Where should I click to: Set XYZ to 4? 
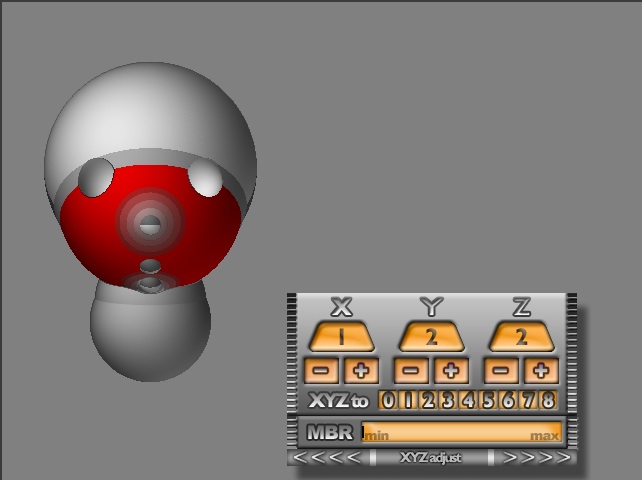pos(468,400)
